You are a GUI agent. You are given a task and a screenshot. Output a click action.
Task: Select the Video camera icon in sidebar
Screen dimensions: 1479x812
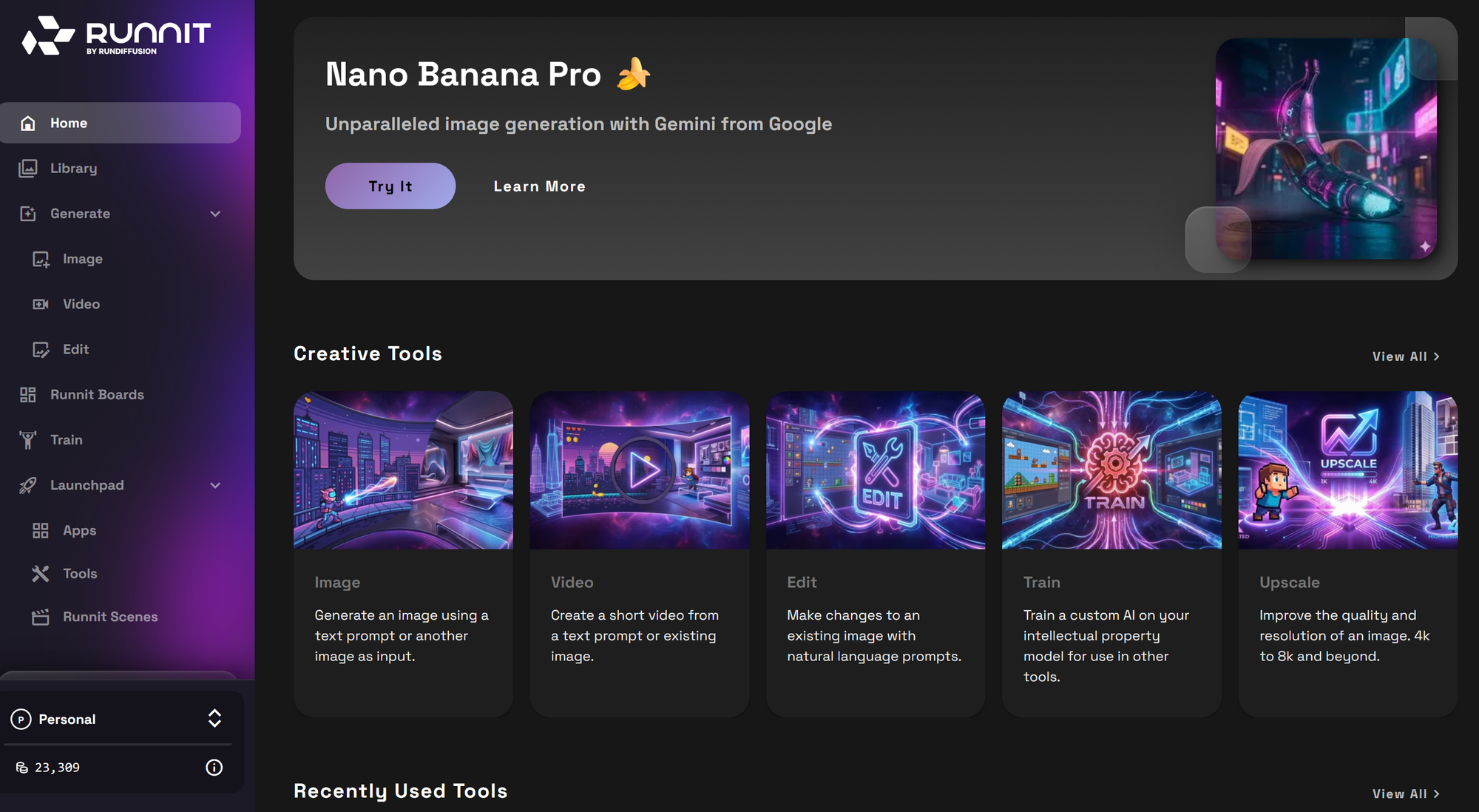(41, 305)
